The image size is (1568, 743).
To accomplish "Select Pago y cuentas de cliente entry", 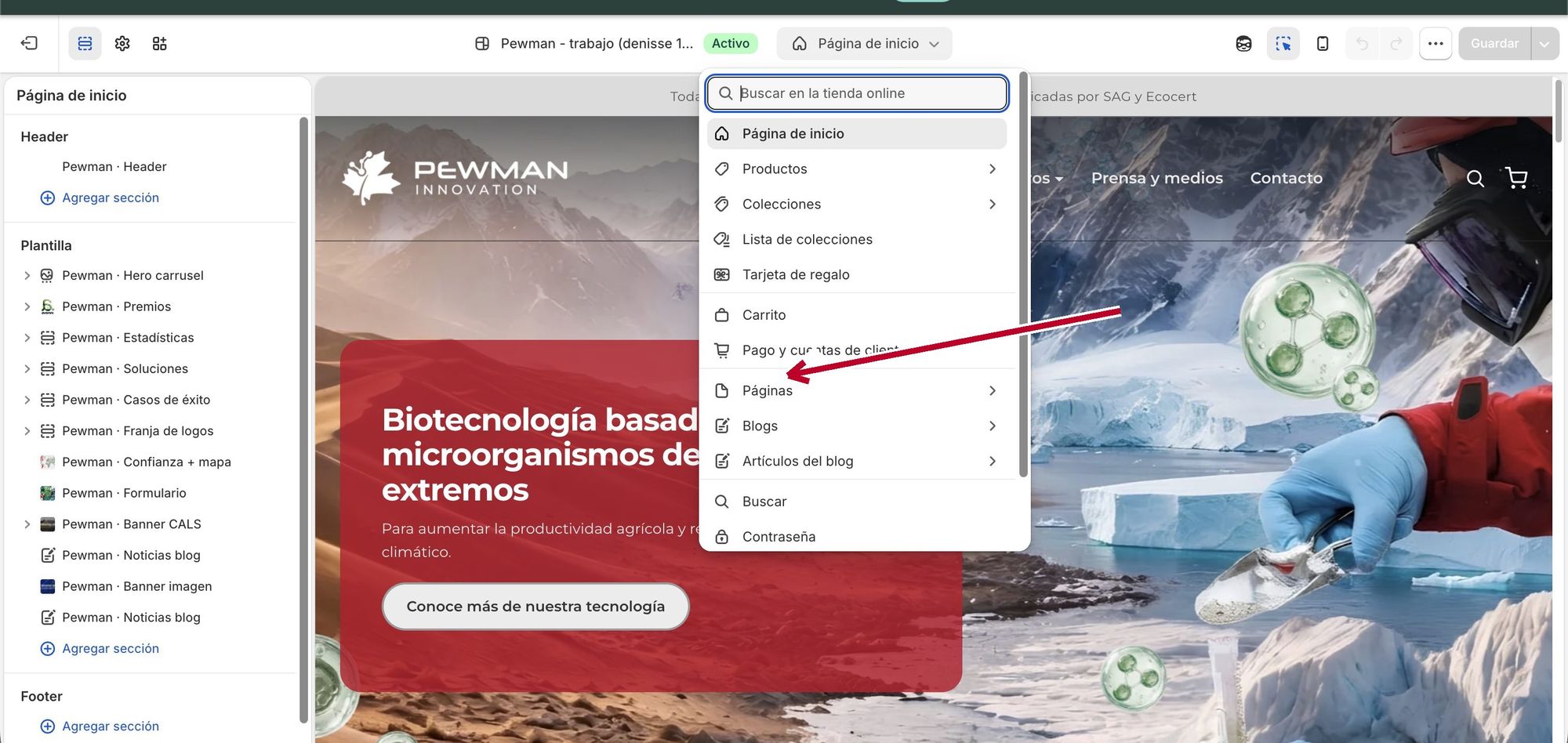I will 857,350.
